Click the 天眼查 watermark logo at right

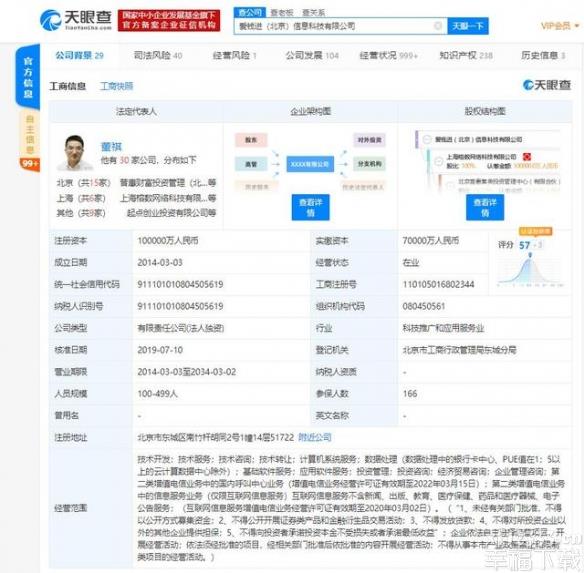547,85
